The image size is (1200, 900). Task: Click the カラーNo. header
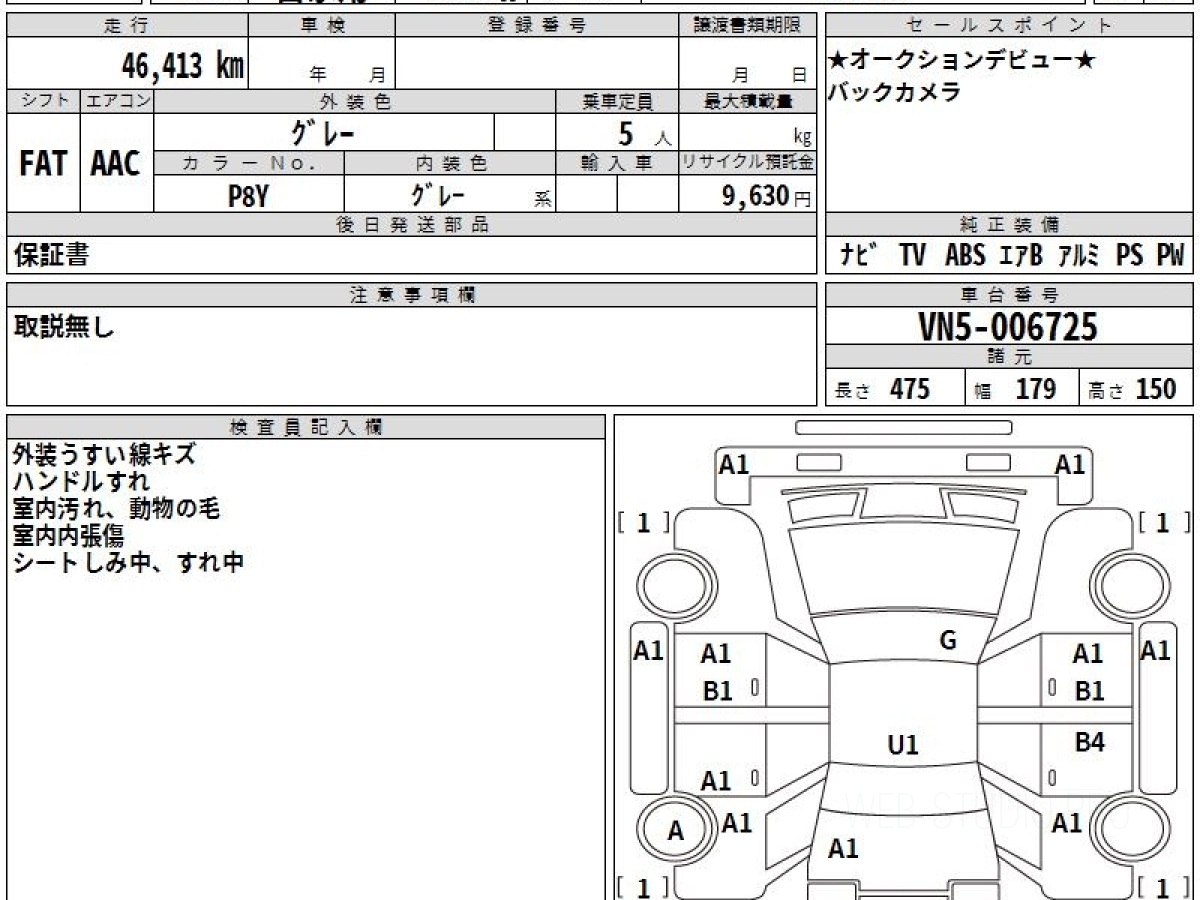click(249, 163)
